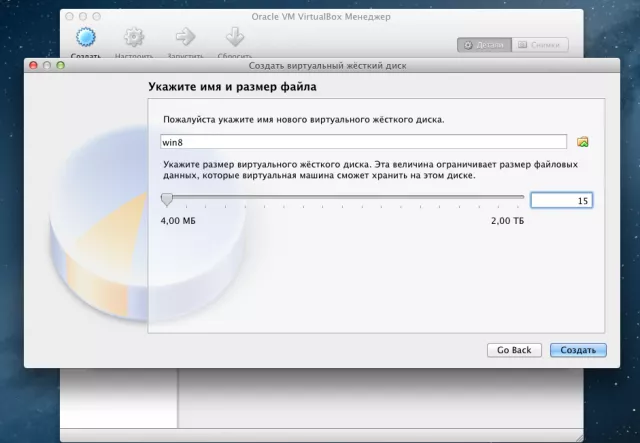Click the disk size value field showing 15
The width and height of the screenshot is (640, 443).
(x=561, y=200)
